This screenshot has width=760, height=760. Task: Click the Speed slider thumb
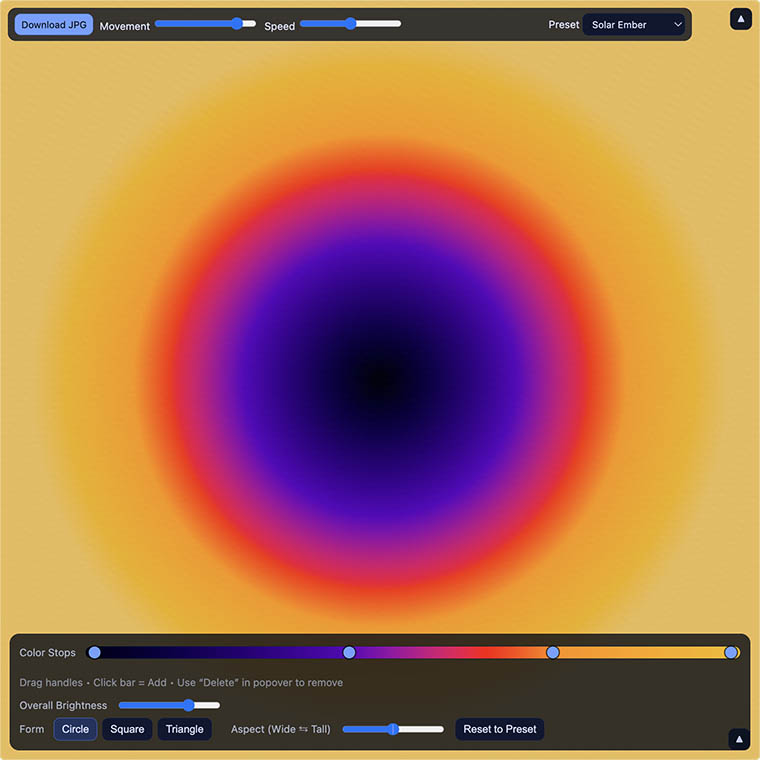point(350,23)
